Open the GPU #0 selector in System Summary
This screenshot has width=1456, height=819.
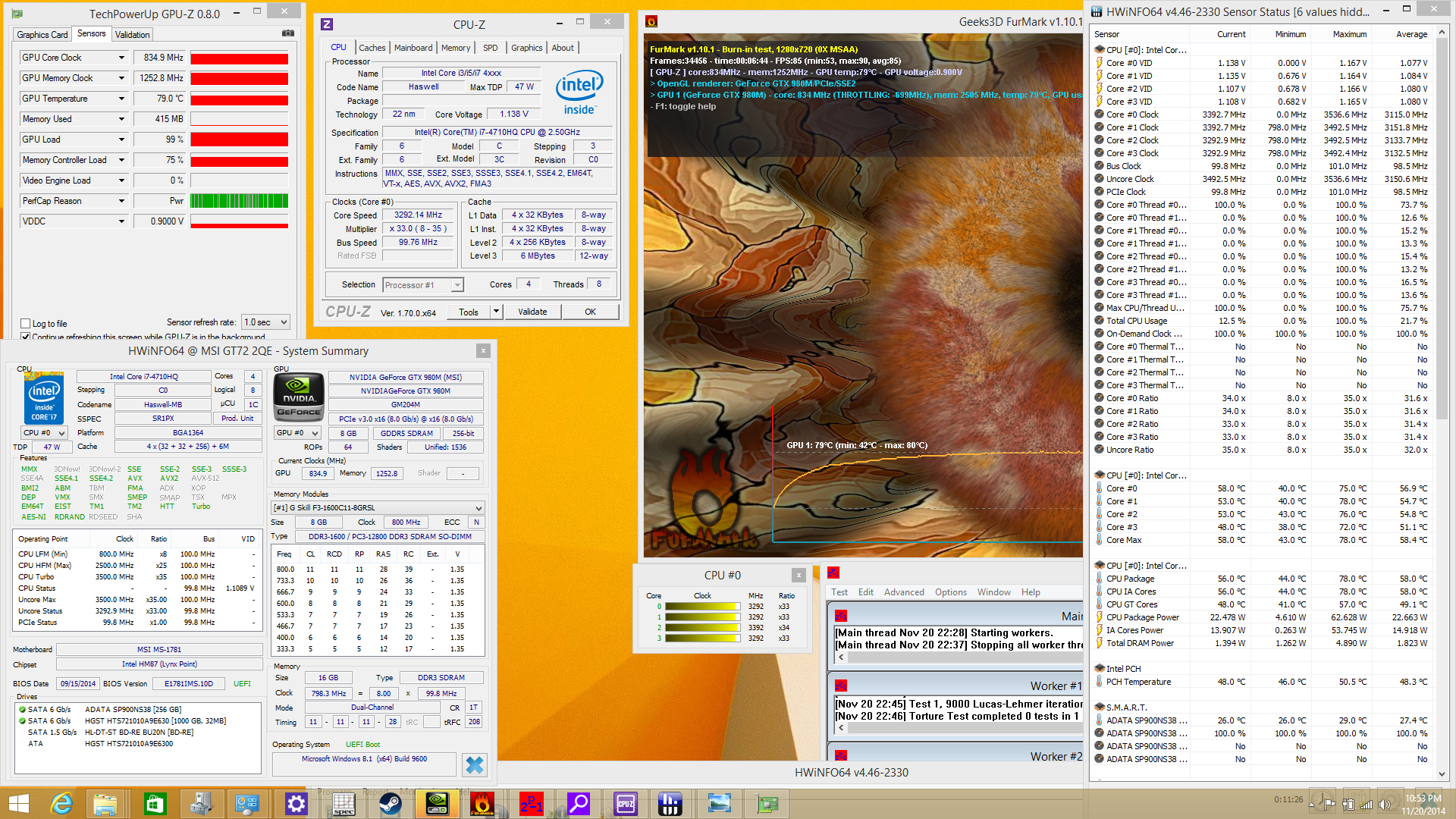(x=297, y=433)
